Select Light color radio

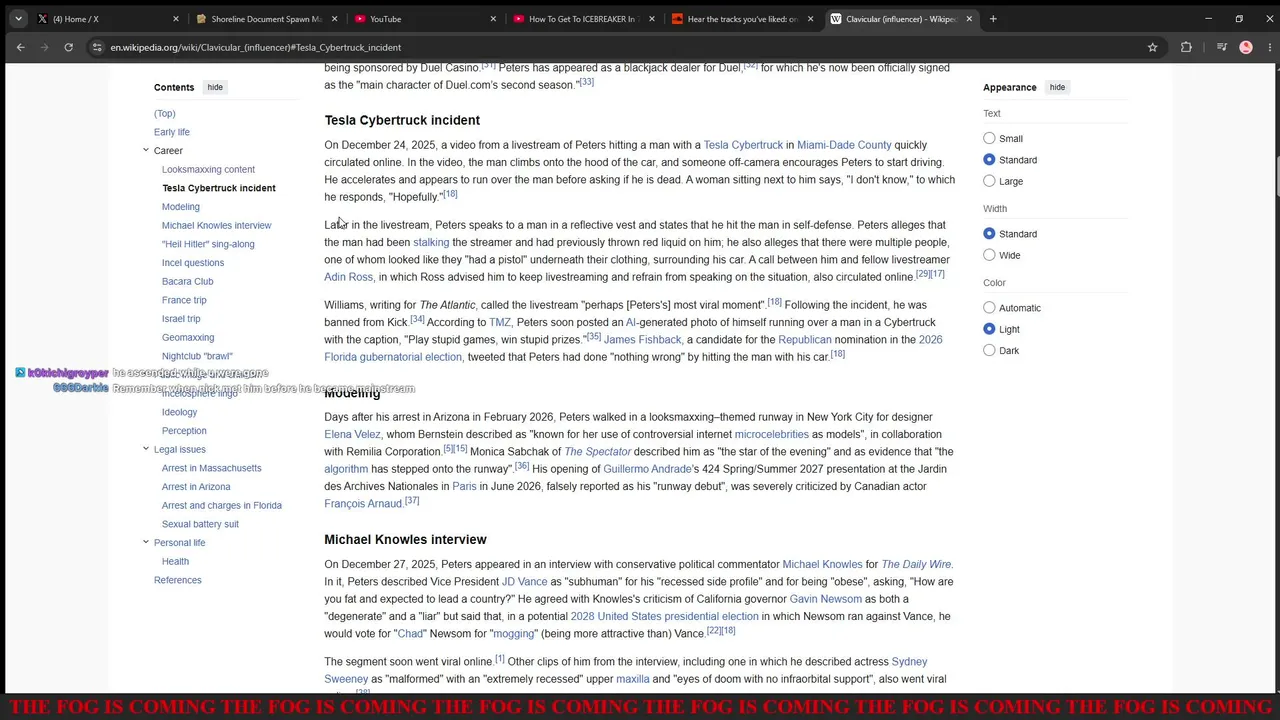(x=989, y=329)
